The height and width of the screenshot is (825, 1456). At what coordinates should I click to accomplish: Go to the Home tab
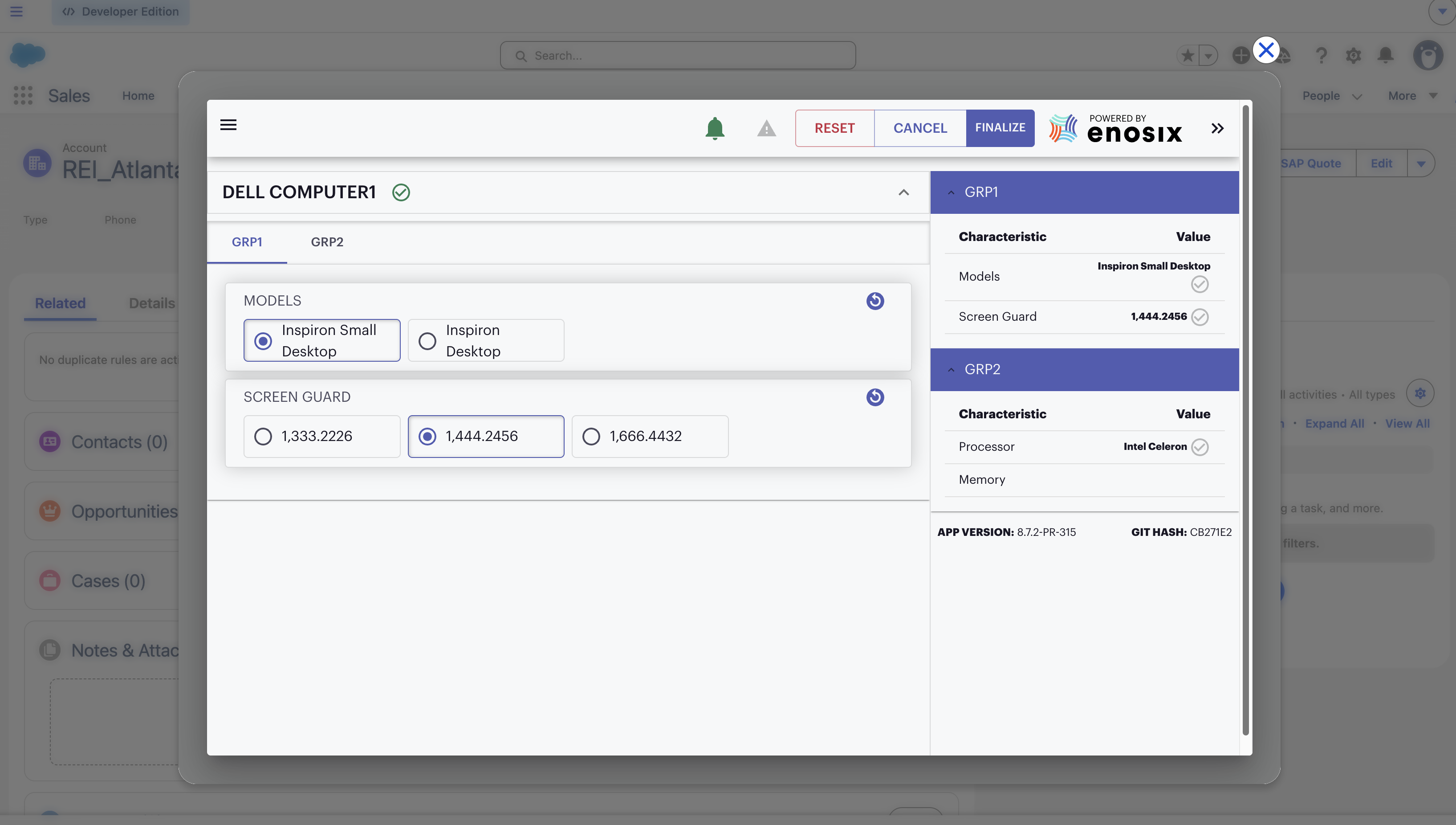(138, 95)
